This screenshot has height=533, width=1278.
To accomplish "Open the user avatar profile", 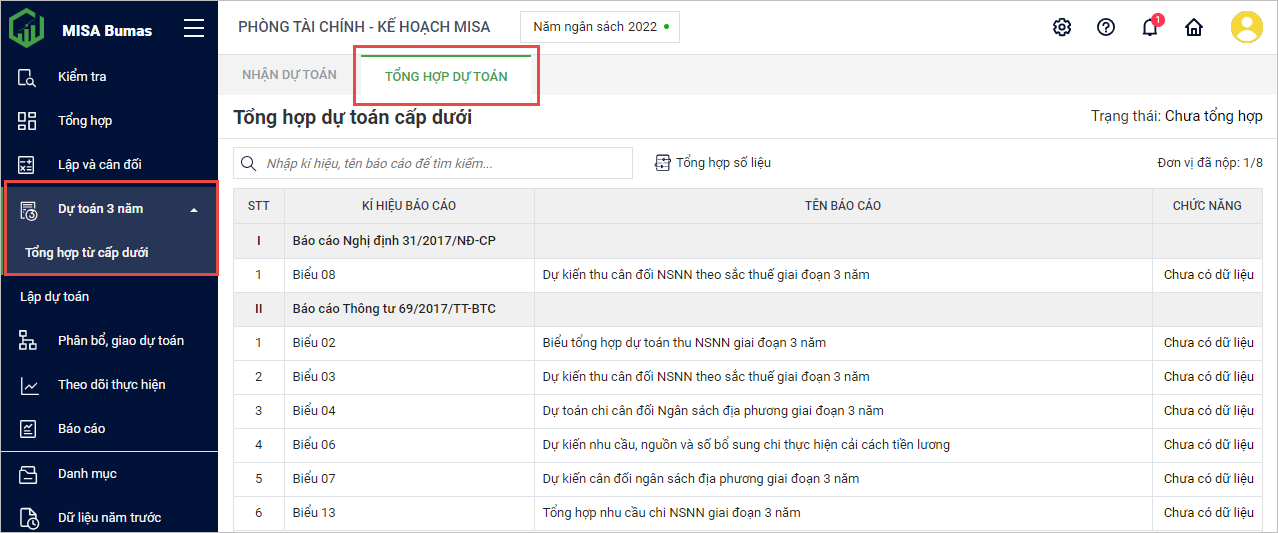I will coord(1246,27).
